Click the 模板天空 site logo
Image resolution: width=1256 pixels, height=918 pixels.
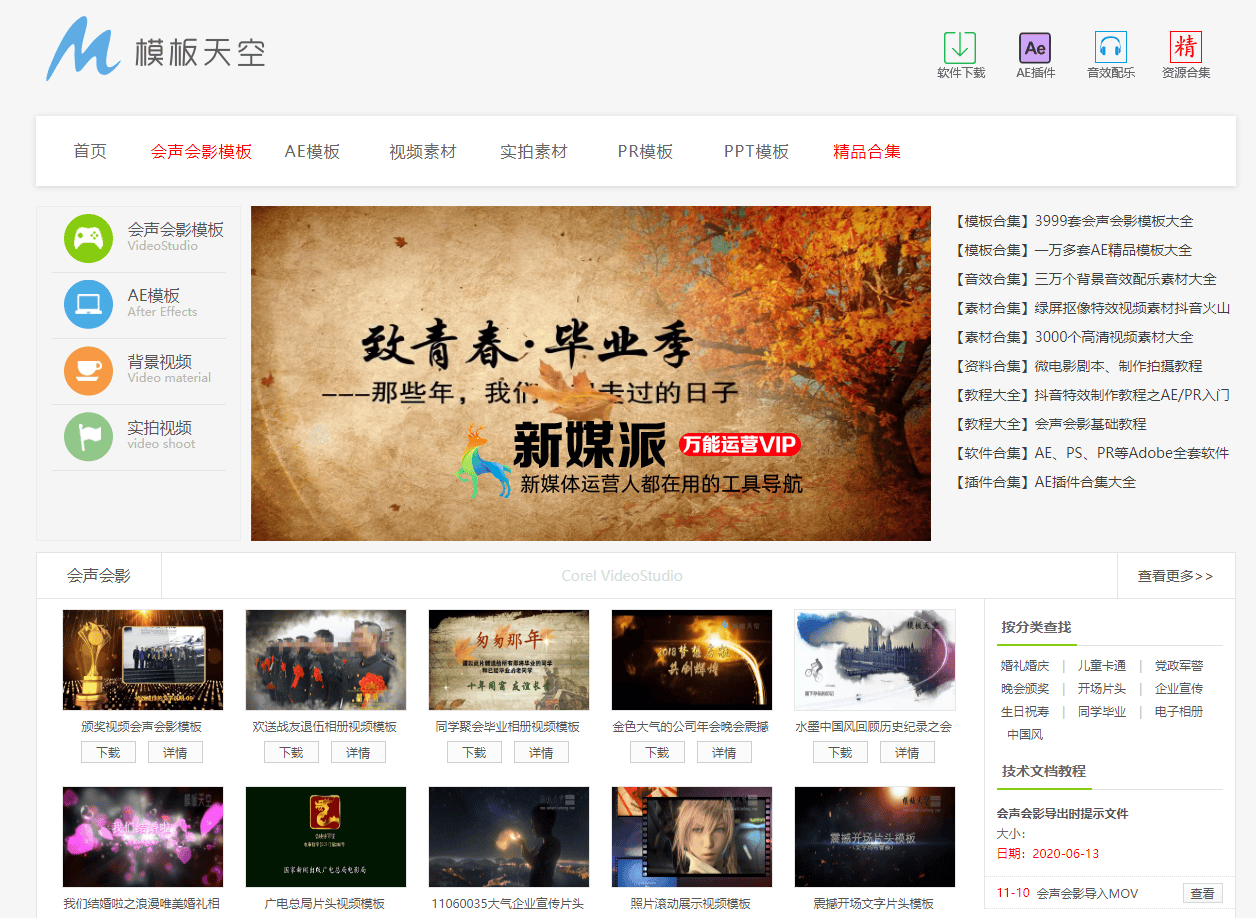(x=156, y=50)
